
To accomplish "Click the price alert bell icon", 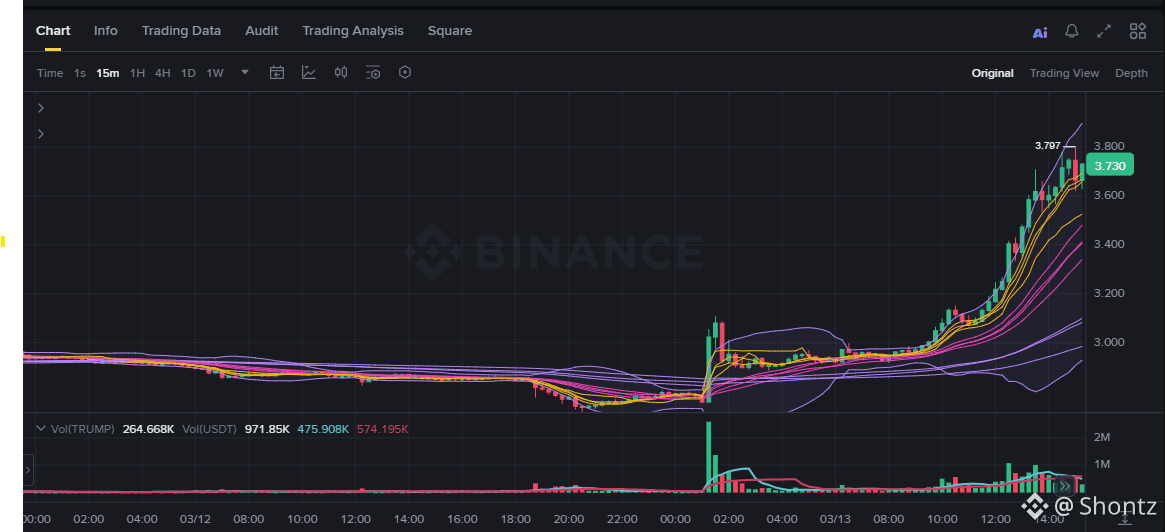I will [x=1071, y=31].
